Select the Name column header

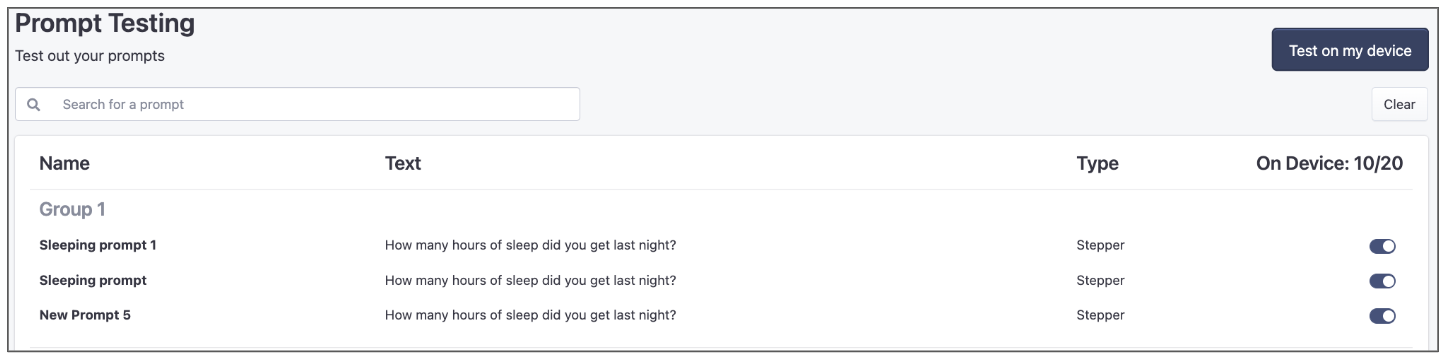64,164
